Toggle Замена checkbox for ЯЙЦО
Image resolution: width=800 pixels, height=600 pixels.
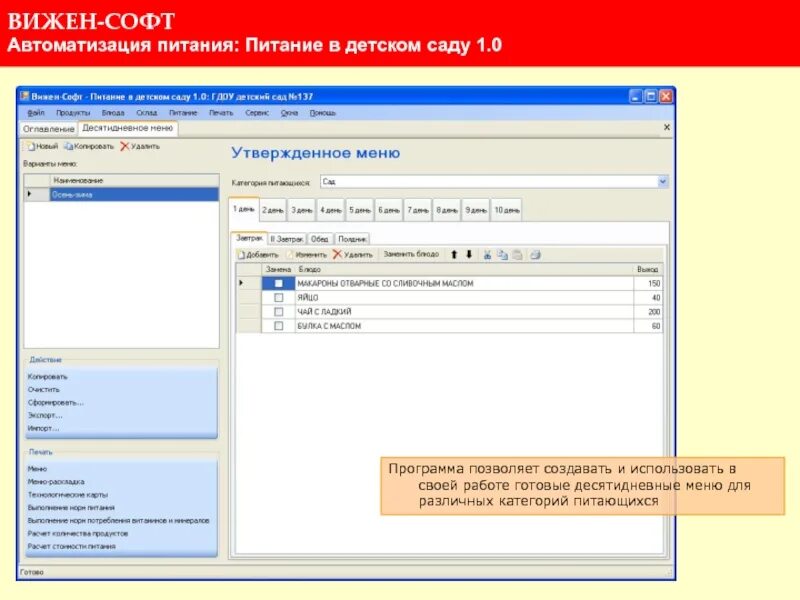tap(279, 297)
